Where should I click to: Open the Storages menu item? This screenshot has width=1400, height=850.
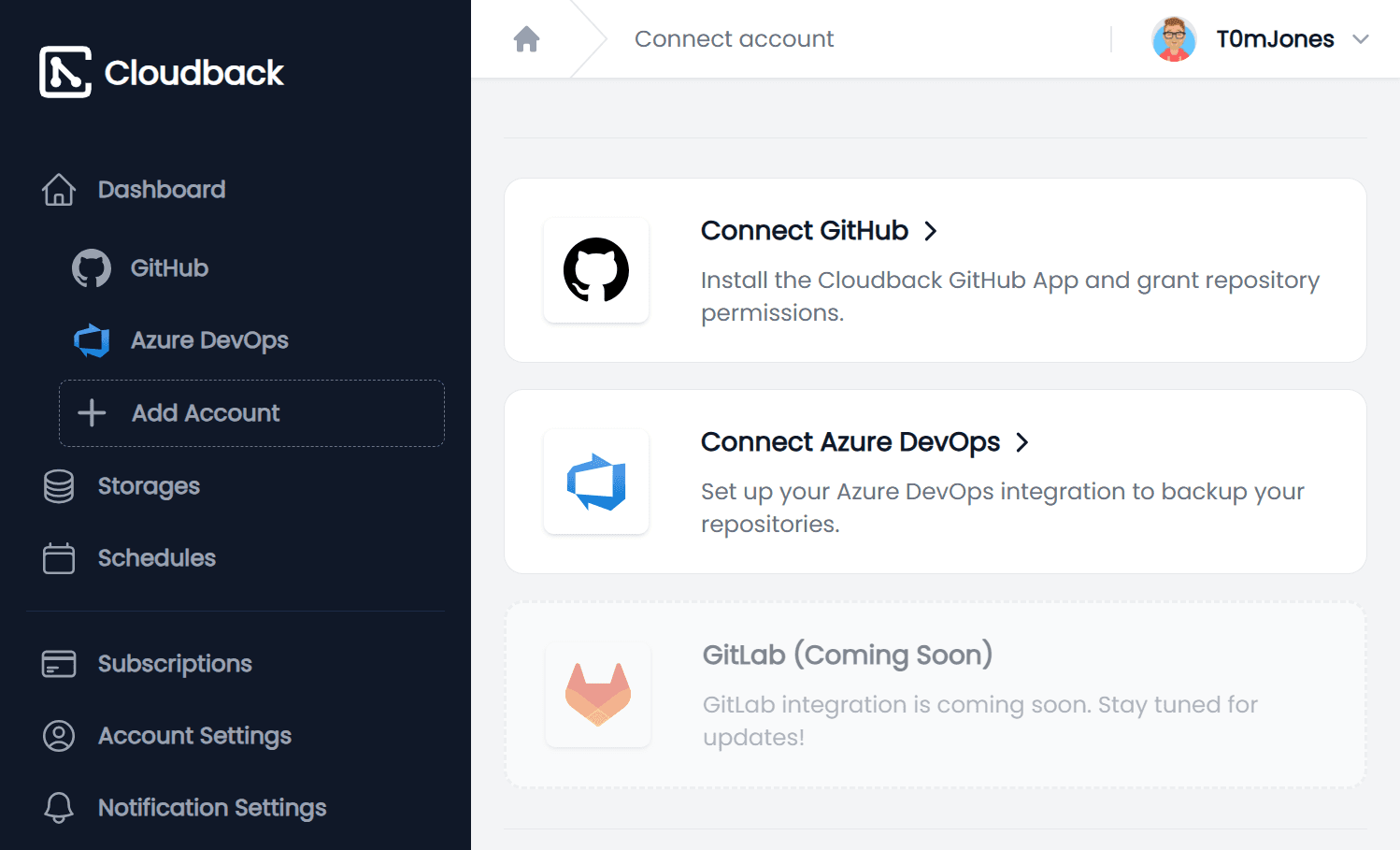click(x=149, y=486)
